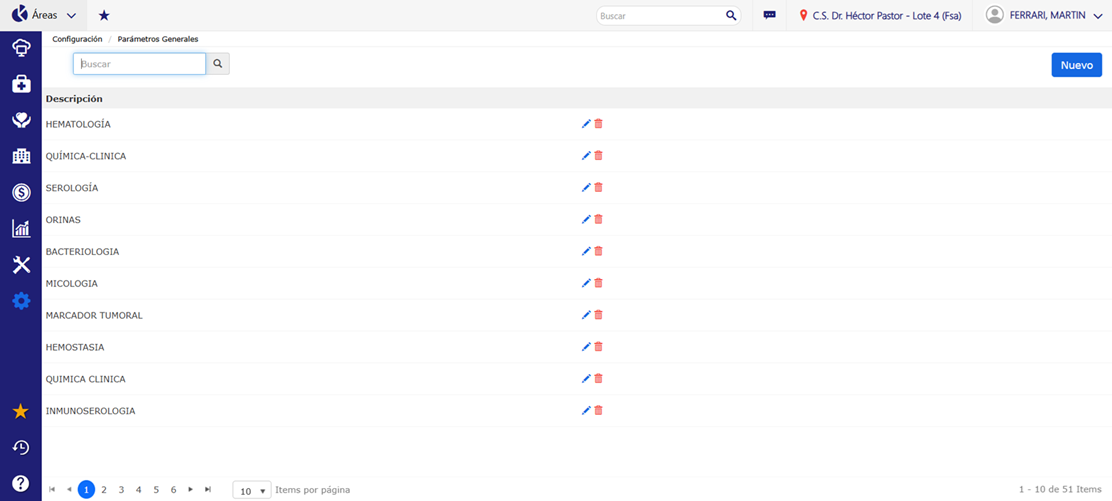Screen dimensions: 1112x501
Task: Click the '1 - 10 de 51 Items' text
Action: pyautogui.click(x=1060, y=490)
